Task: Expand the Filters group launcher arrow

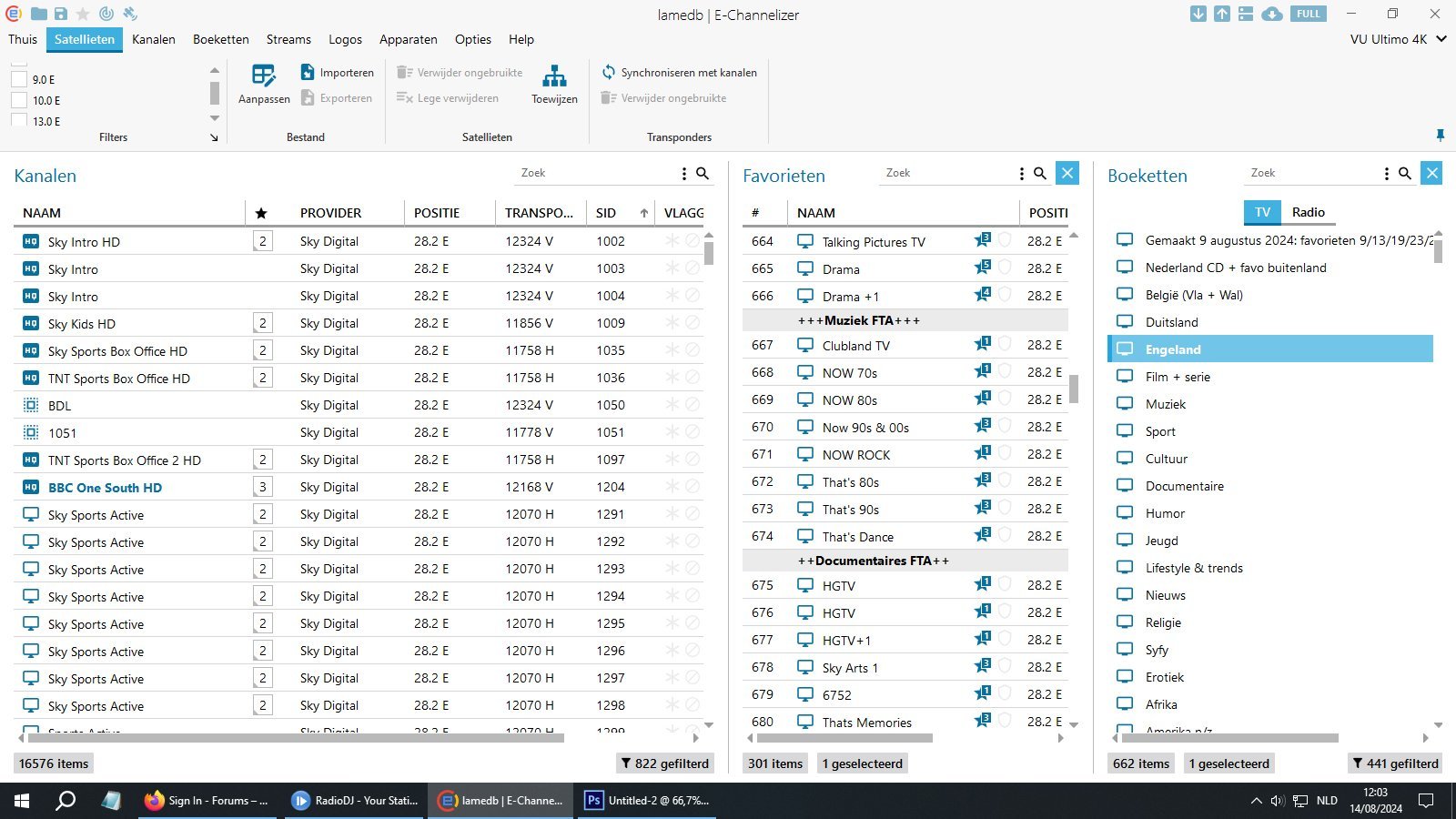Action: (x=214, y=137)
